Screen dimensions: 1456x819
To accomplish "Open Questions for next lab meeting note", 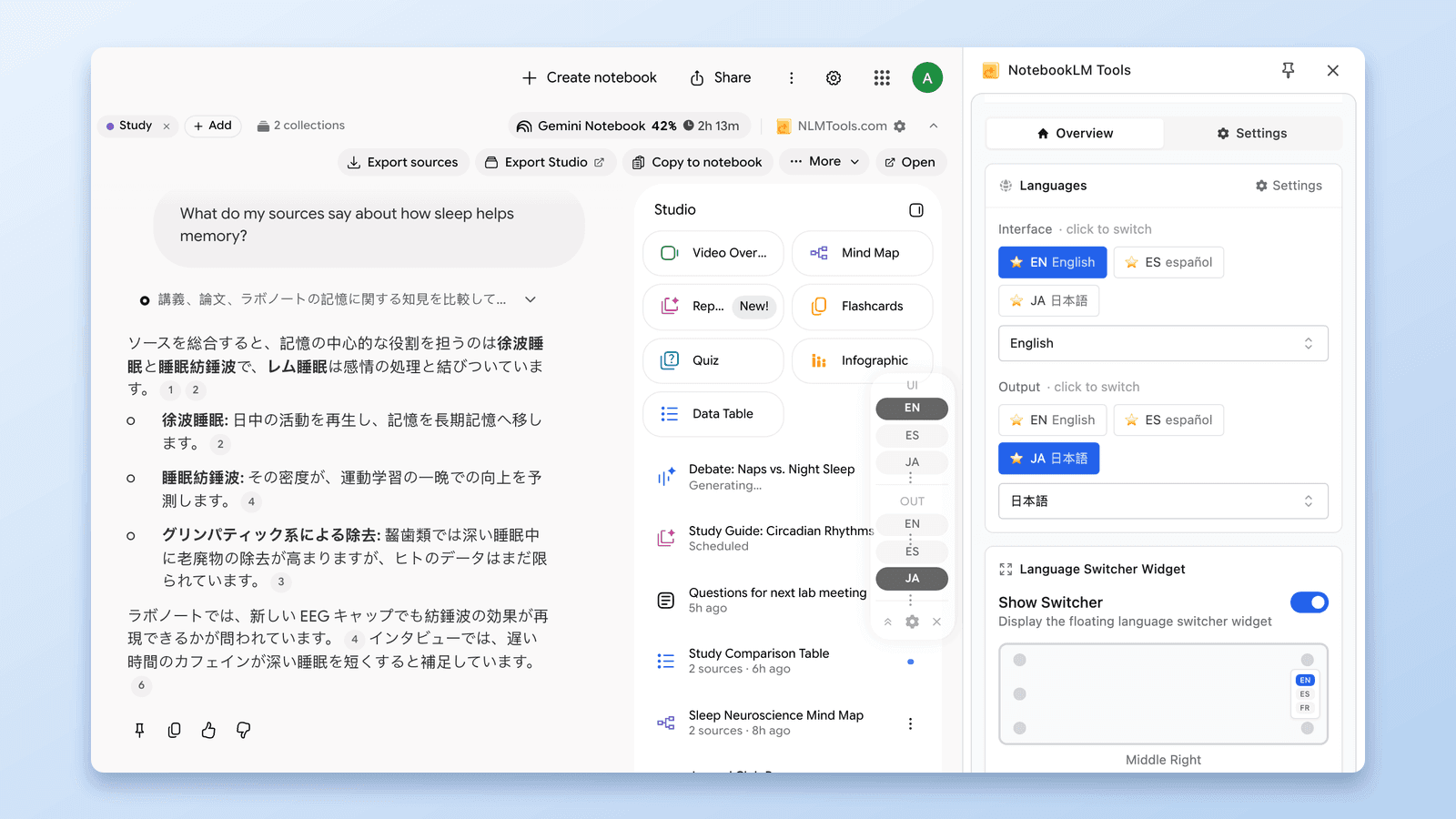I will click(x=777, y=601).
